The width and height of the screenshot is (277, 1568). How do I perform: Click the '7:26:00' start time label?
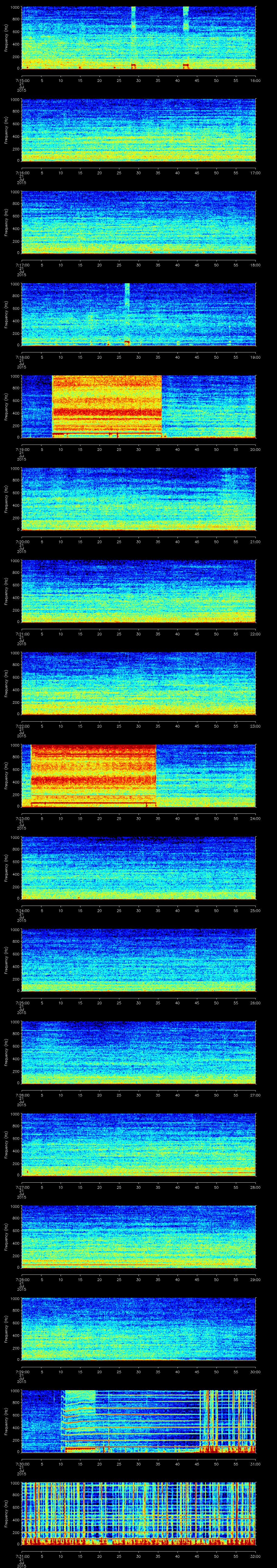click(x=22, y=1095)
